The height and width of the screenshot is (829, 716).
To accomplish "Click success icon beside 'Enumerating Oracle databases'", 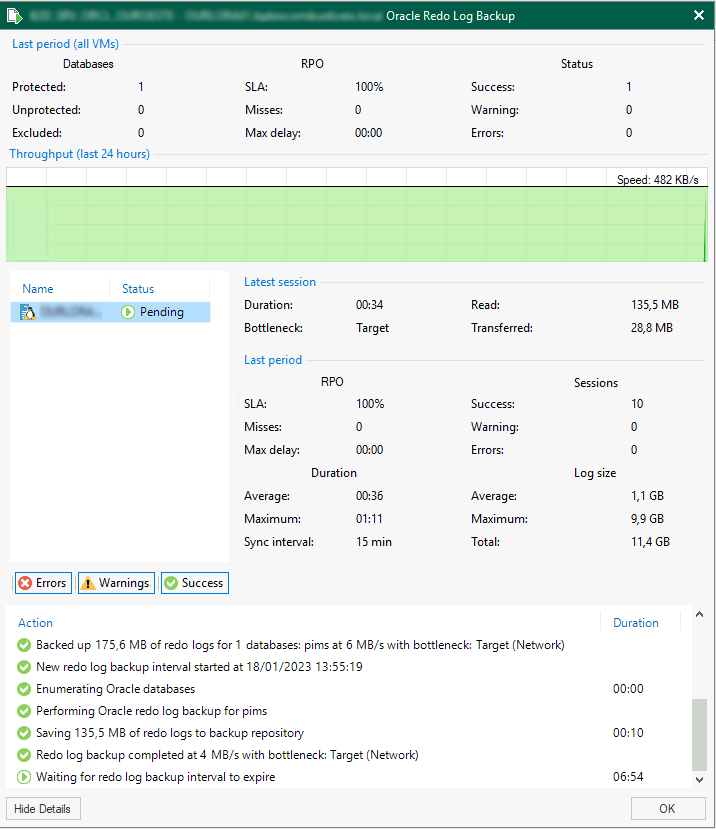I will tap(24, 689).
